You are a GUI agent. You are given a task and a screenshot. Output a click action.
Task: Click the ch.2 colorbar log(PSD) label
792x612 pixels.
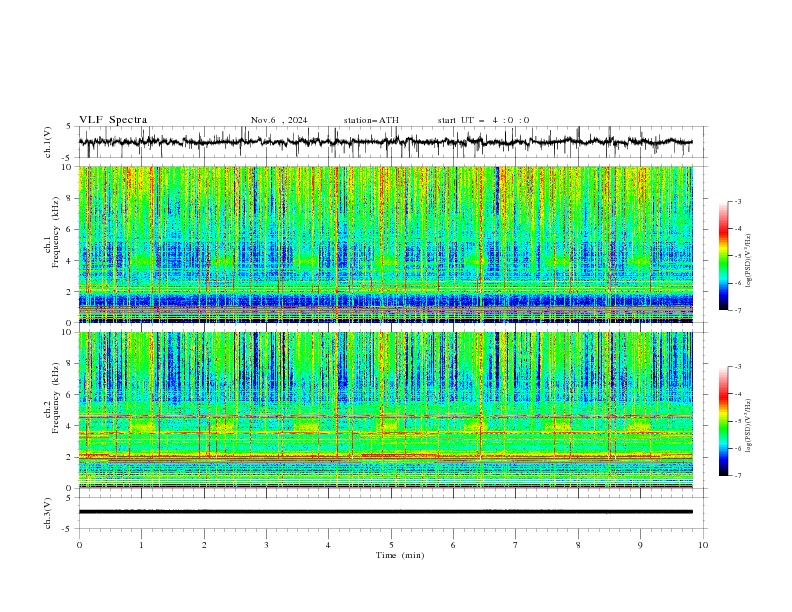(749, 426)
